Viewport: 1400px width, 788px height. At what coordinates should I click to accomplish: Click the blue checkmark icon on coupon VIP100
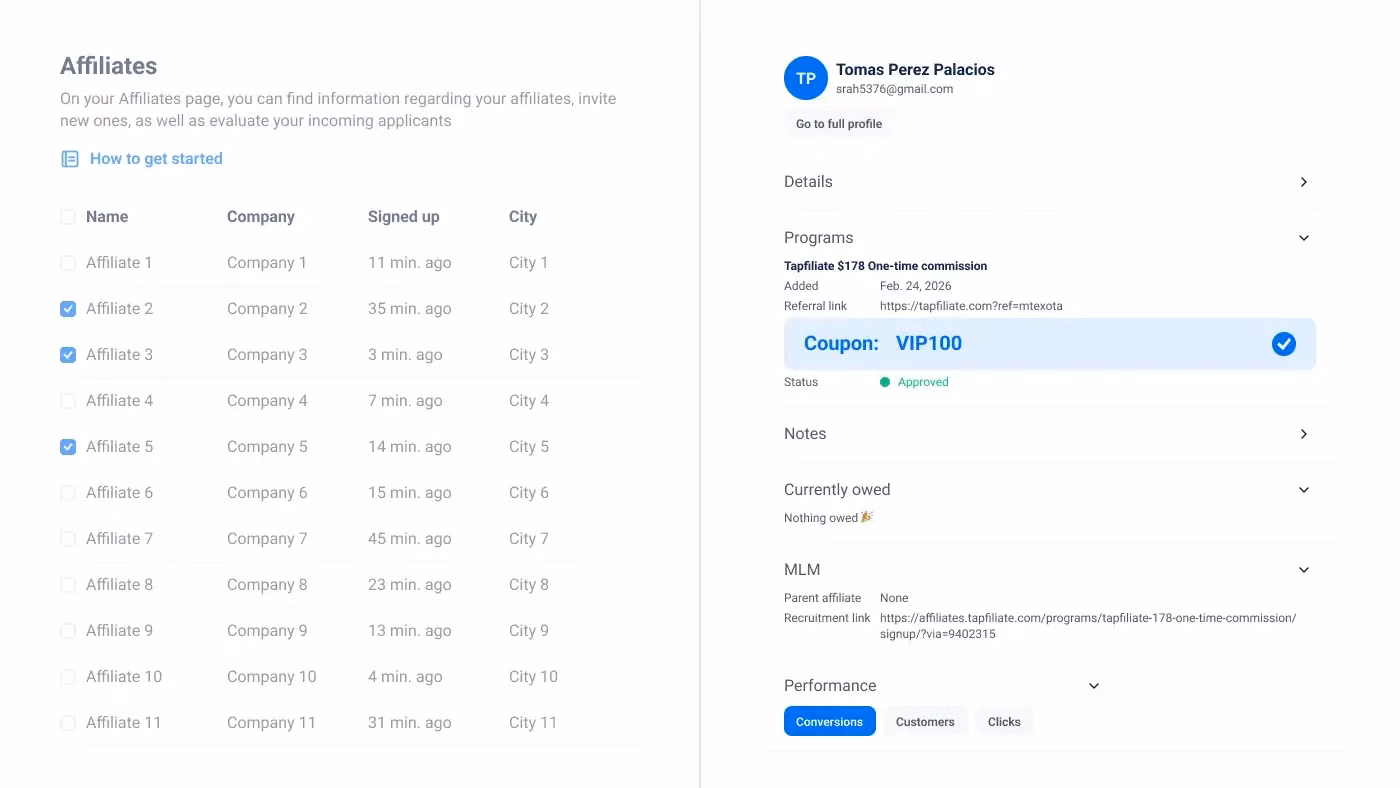[1283, 344]
